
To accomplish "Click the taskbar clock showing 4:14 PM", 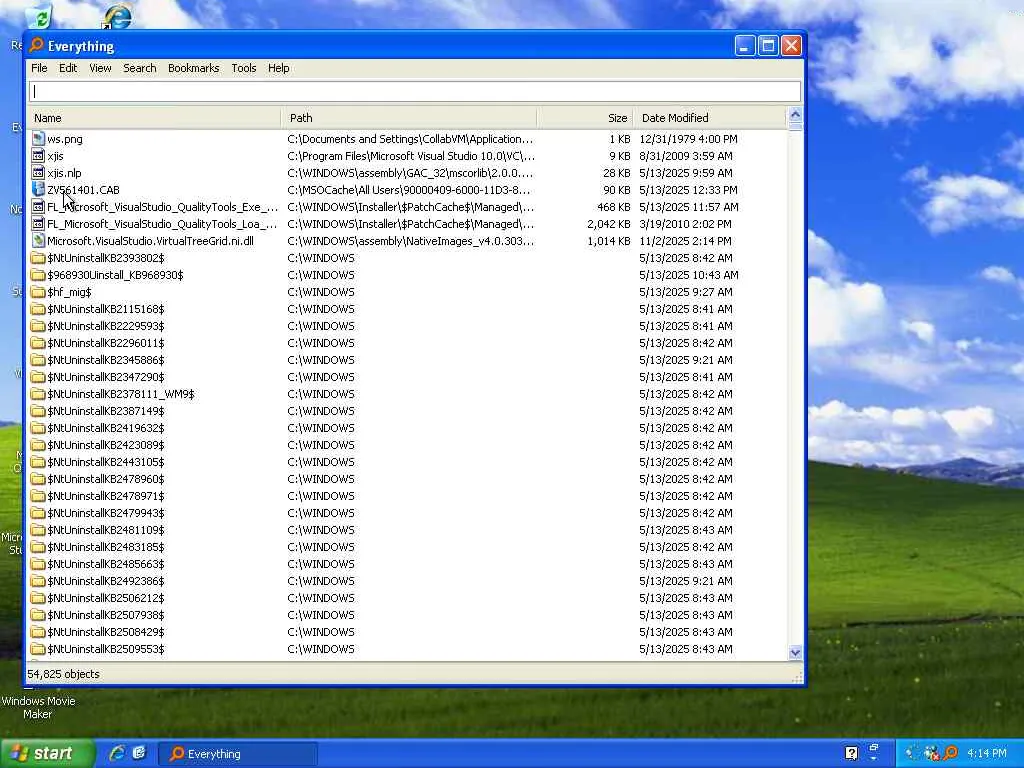I will pos(987,754).
